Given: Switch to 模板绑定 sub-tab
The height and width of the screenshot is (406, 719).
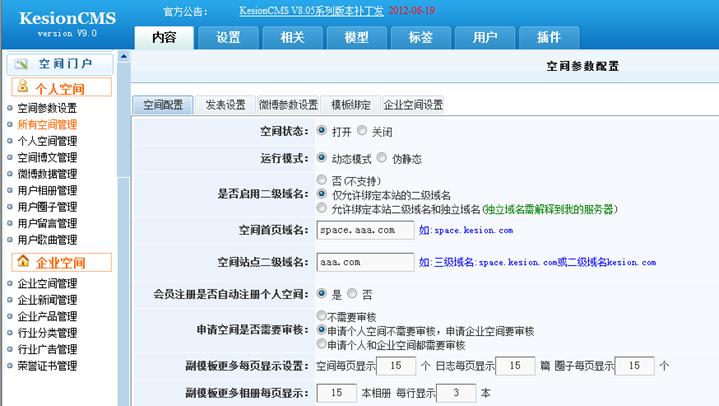Looking at the screenshot, I should tap(351, 105).
